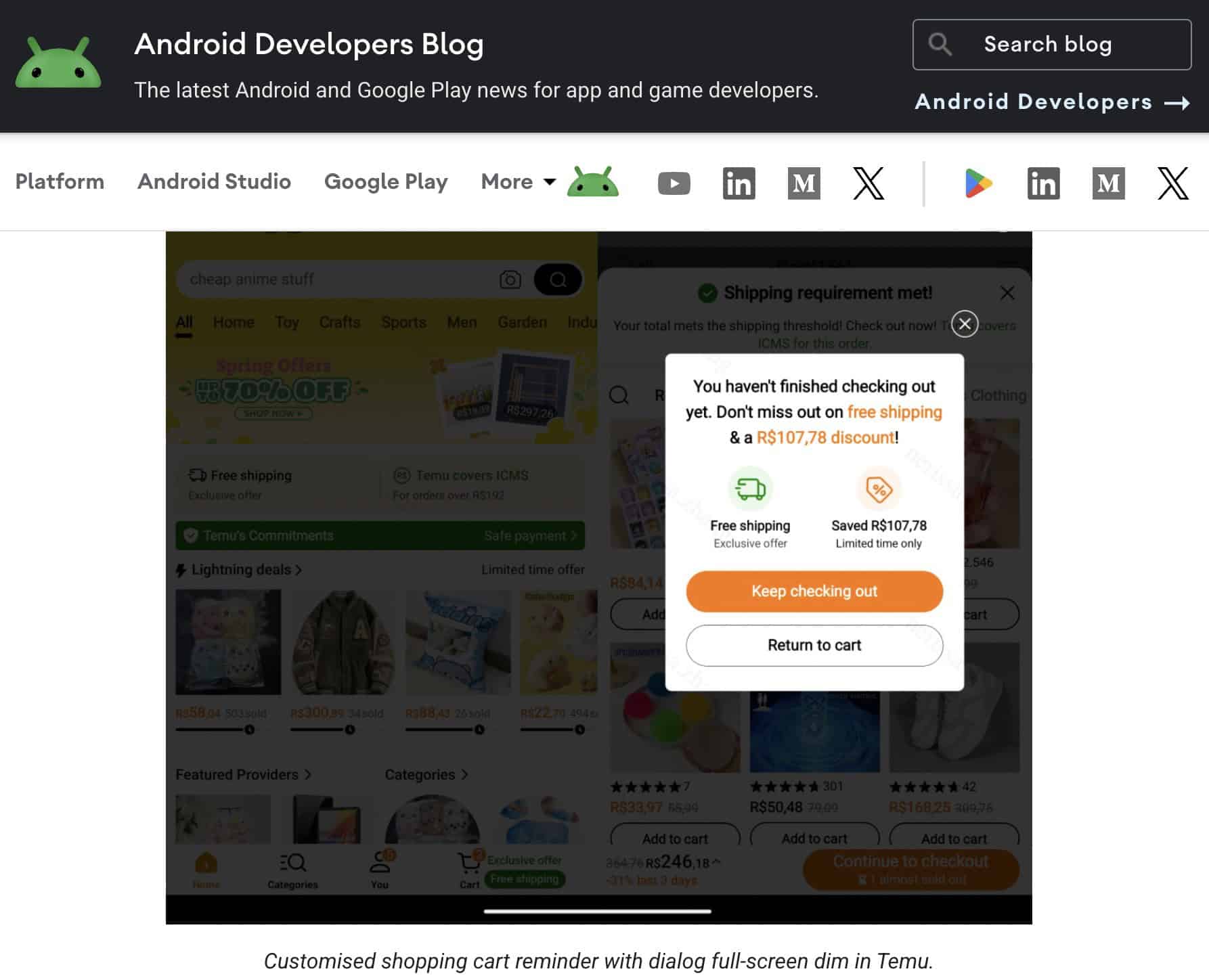Screen dimensions: 1209x980
Task: Select the Google Play store icon
Action: [x=977, y=183]
